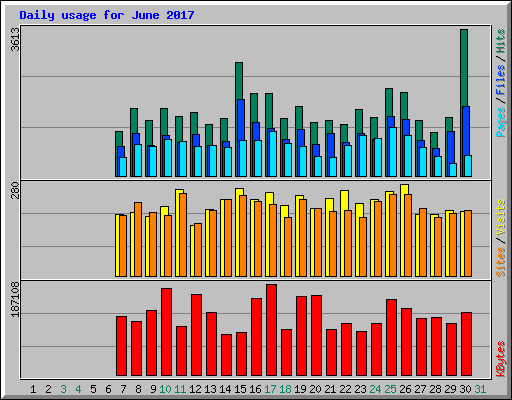Click the red KBytes bar for day 7
The width and height of the screenshot is (512, 400).
pos(121,346)
